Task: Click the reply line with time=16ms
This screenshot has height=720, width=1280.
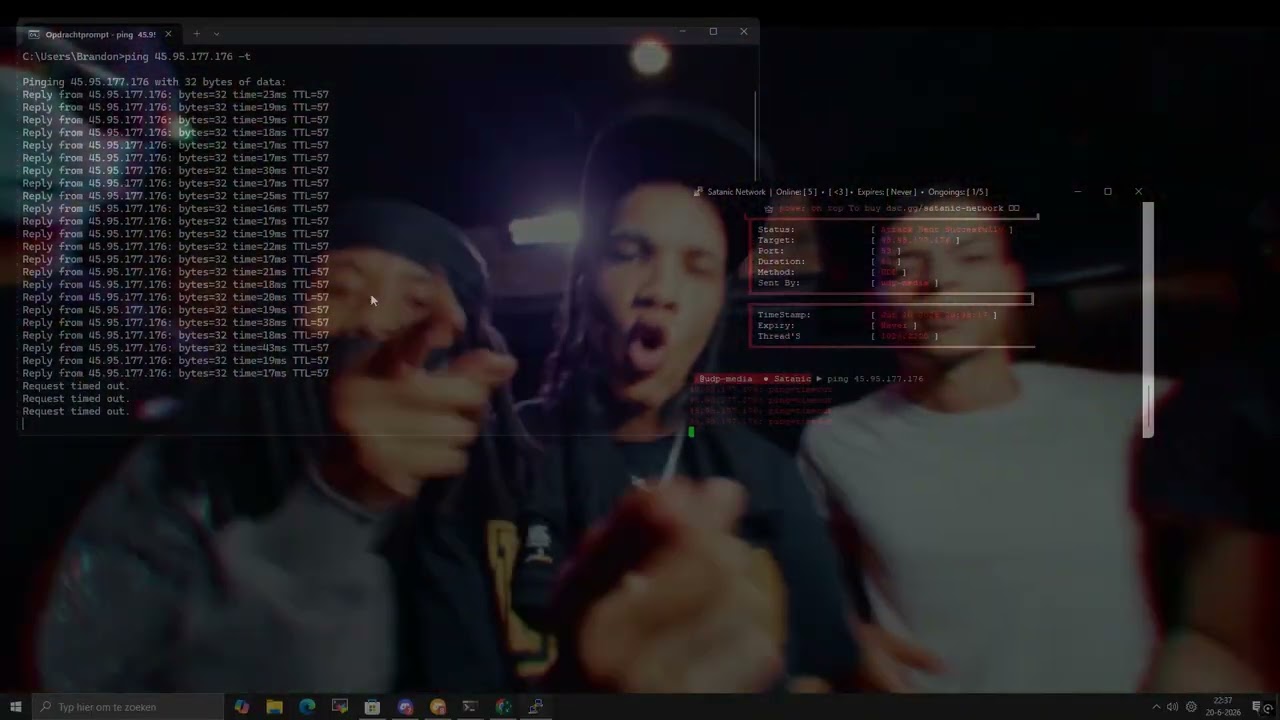Action: [175, 209]
